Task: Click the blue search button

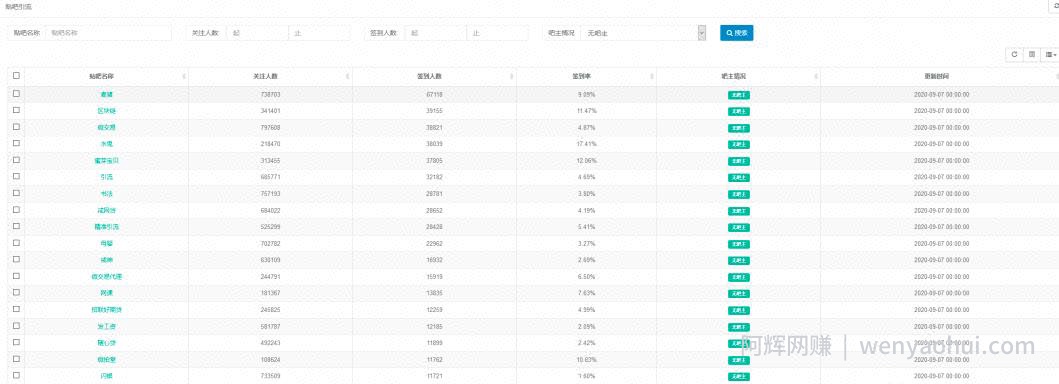Action: coord(736,32)
